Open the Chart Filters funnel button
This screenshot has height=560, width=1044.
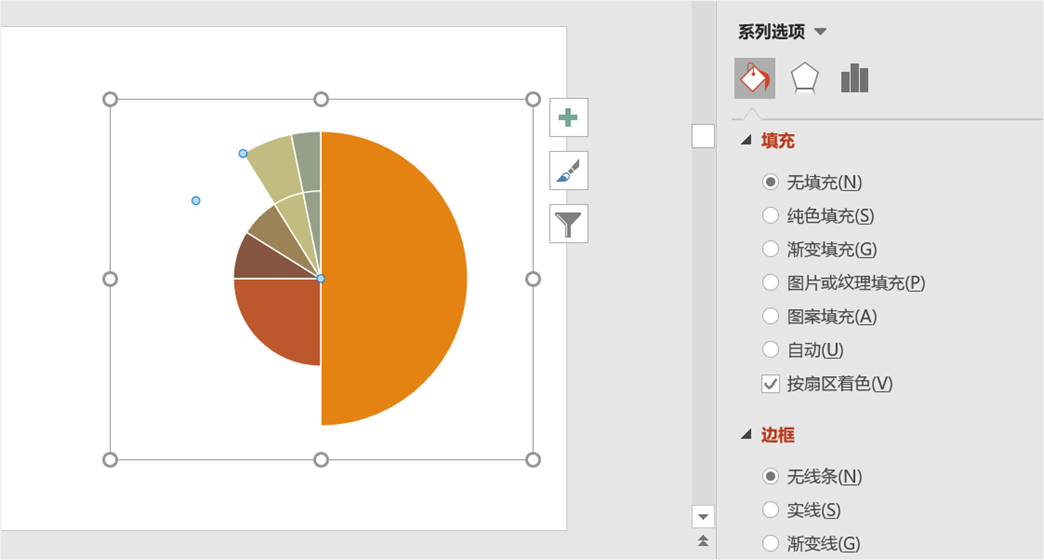tap(568, 224)
